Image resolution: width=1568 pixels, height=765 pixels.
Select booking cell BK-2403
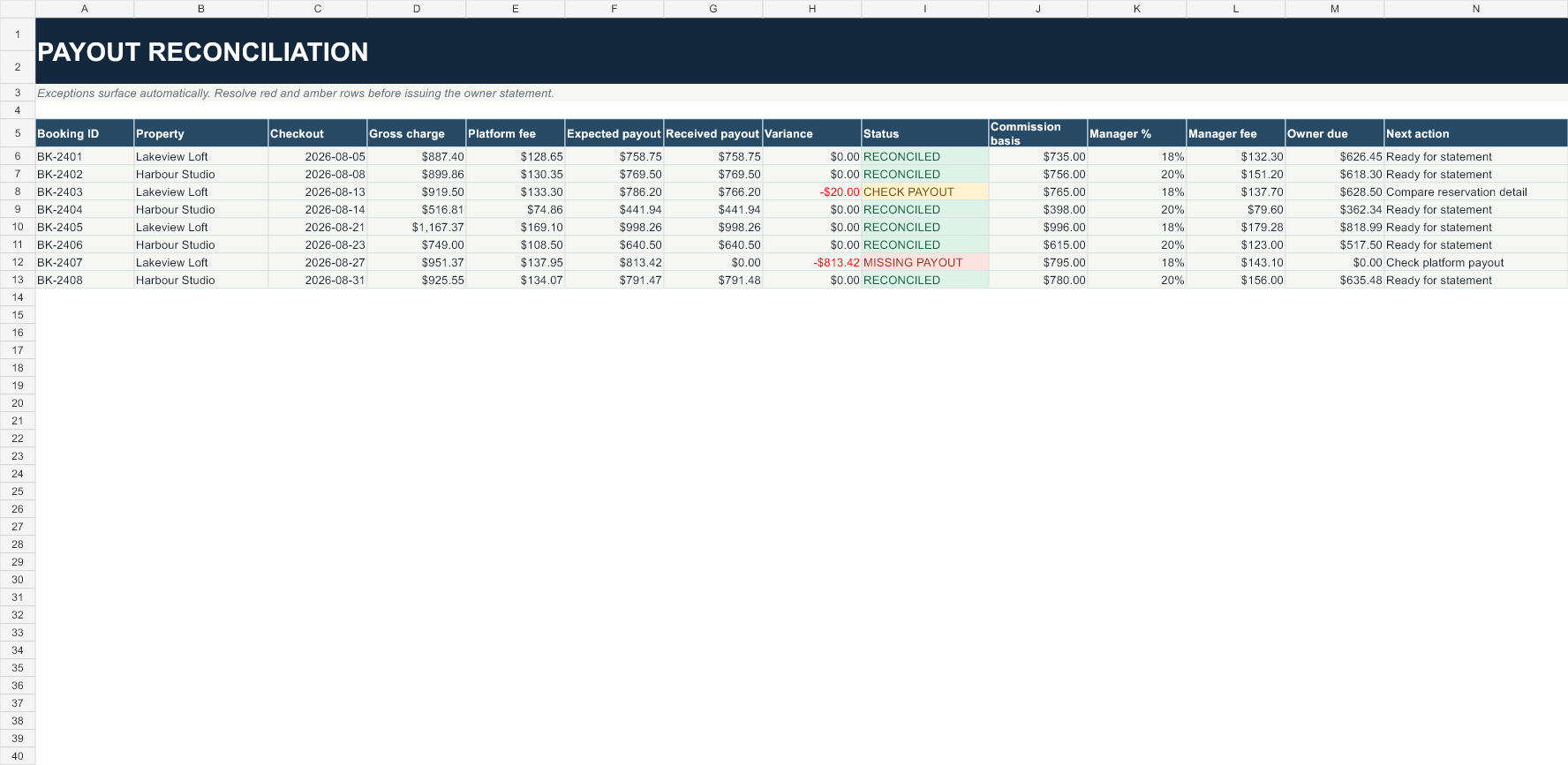coord(85,191)
